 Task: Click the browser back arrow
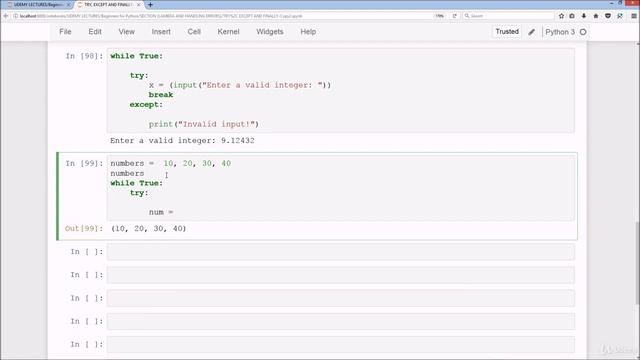[x=6, y=16]
